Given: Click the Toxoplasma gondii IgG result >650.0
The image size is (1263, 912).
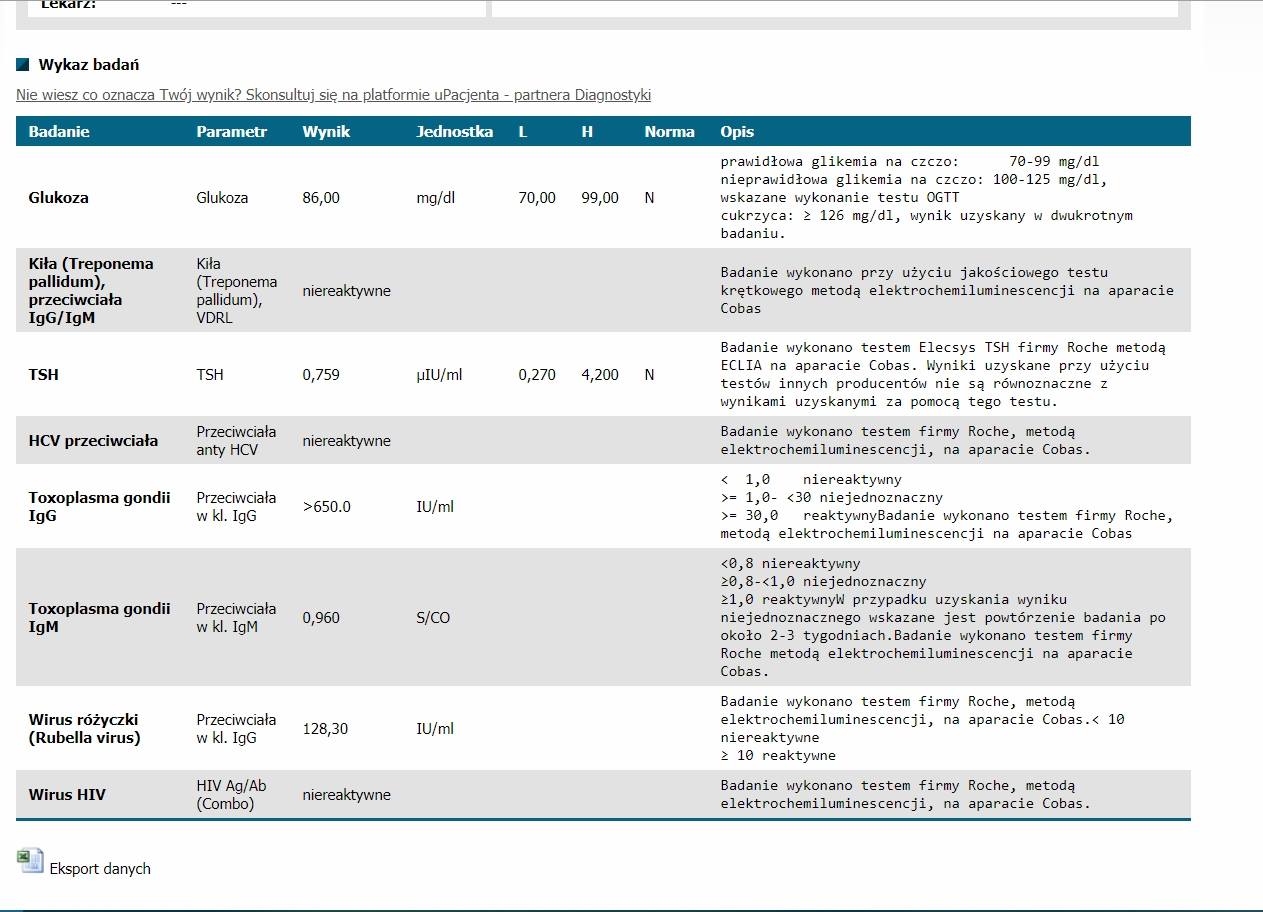Looking at the screenshot, I should coord(327,507).
